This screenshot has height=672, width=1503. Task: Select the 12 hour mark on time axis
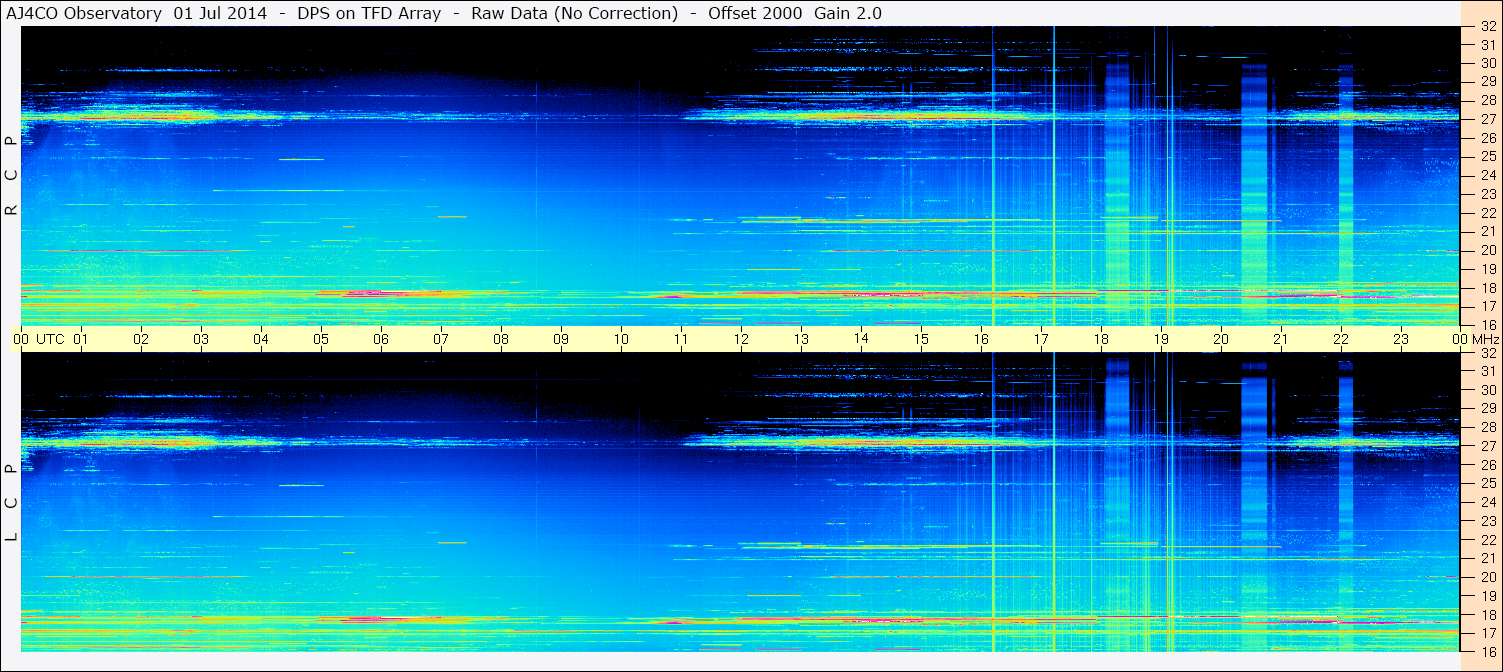741,339
